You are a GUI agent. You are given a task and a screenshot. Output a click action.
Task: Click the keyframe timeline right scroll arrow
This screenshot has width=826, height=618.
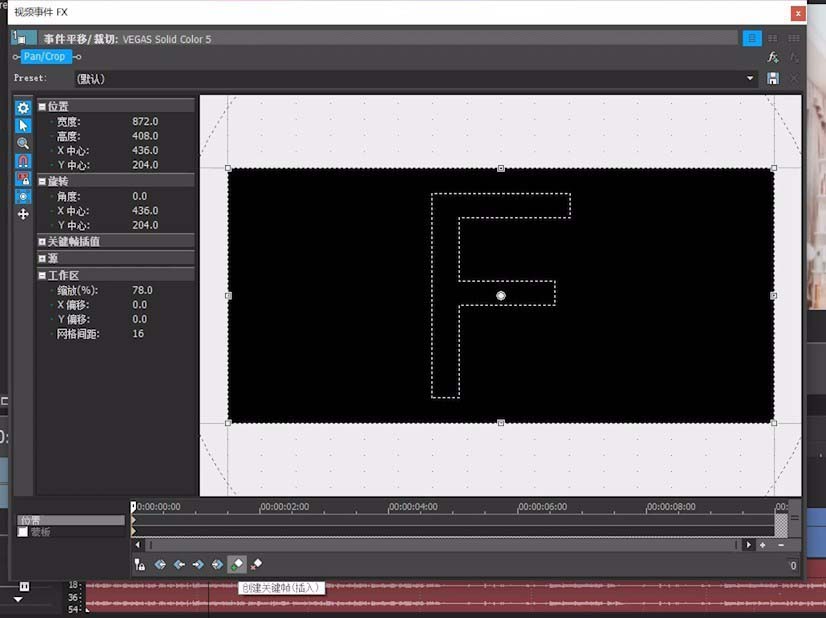click(749, 545)
